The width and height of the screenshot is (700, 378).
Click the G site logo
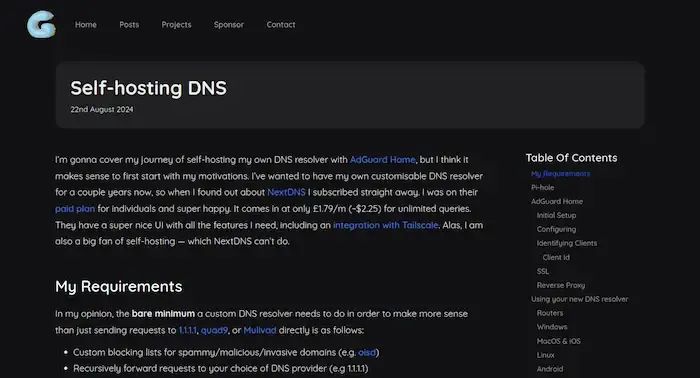(x=42, y=25)
